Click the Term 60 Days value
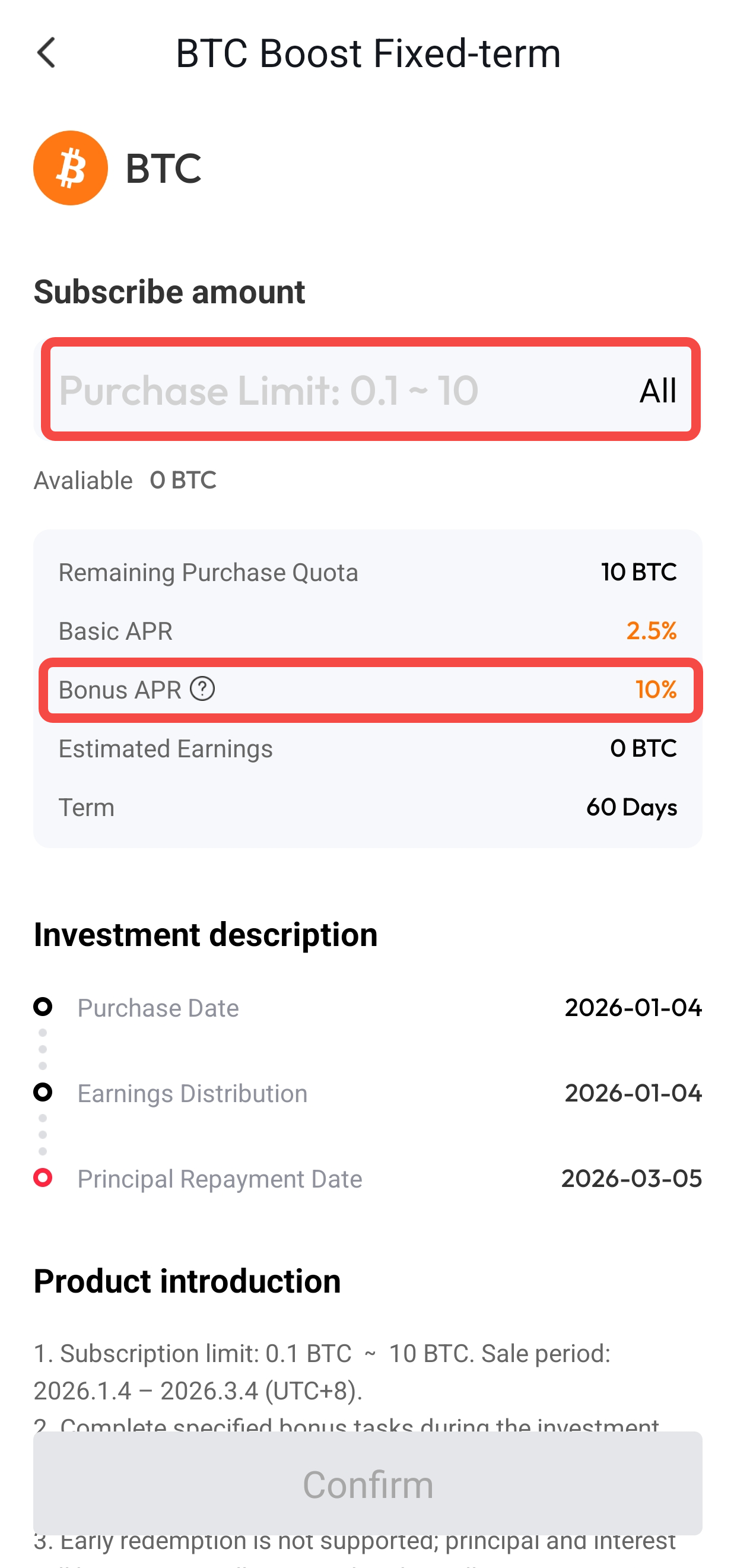Screen dimensions: 734x1568 click(631, 808)
